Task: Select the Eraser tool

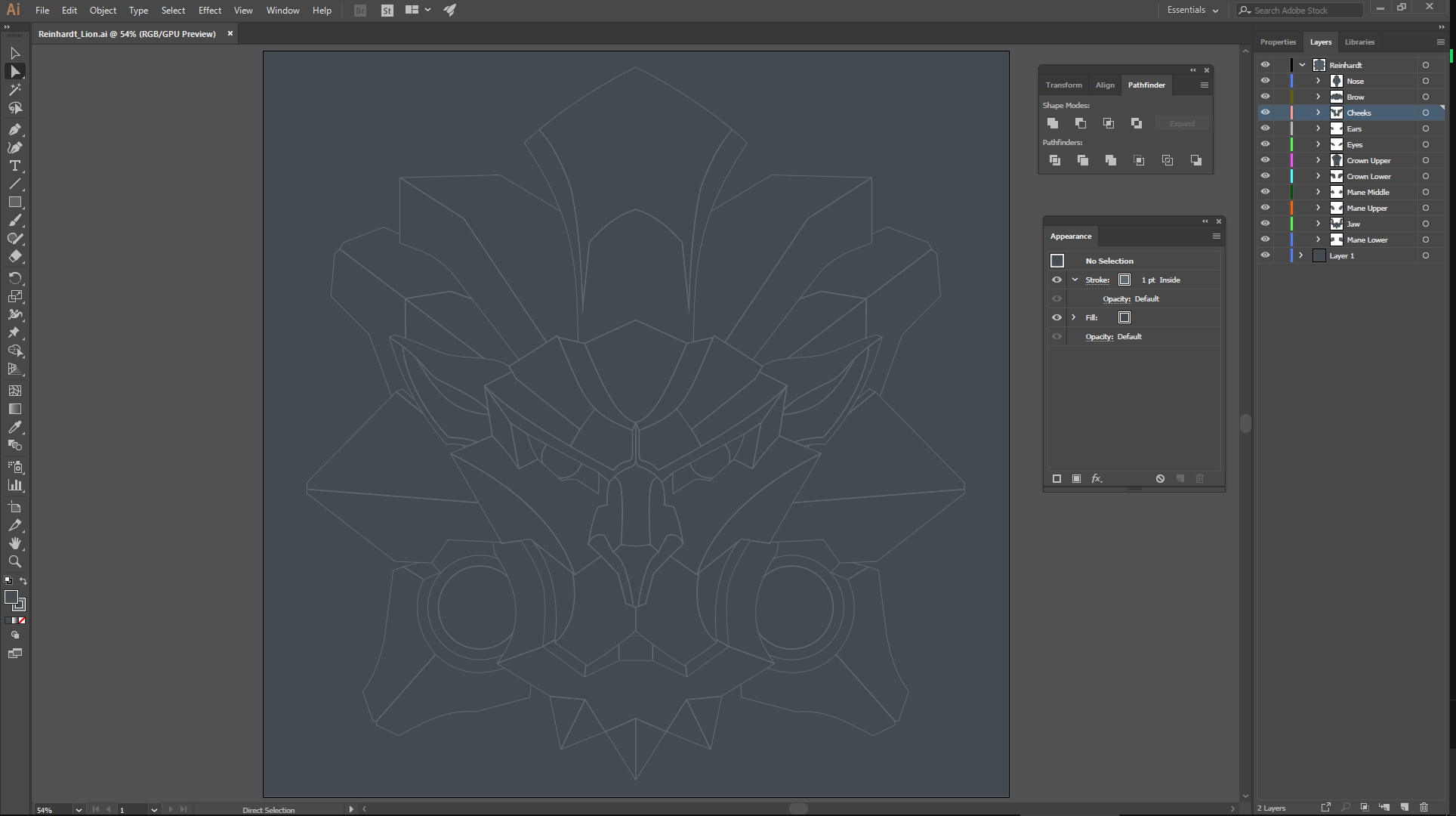Action: pyautogui.click(x=15, y=257)
